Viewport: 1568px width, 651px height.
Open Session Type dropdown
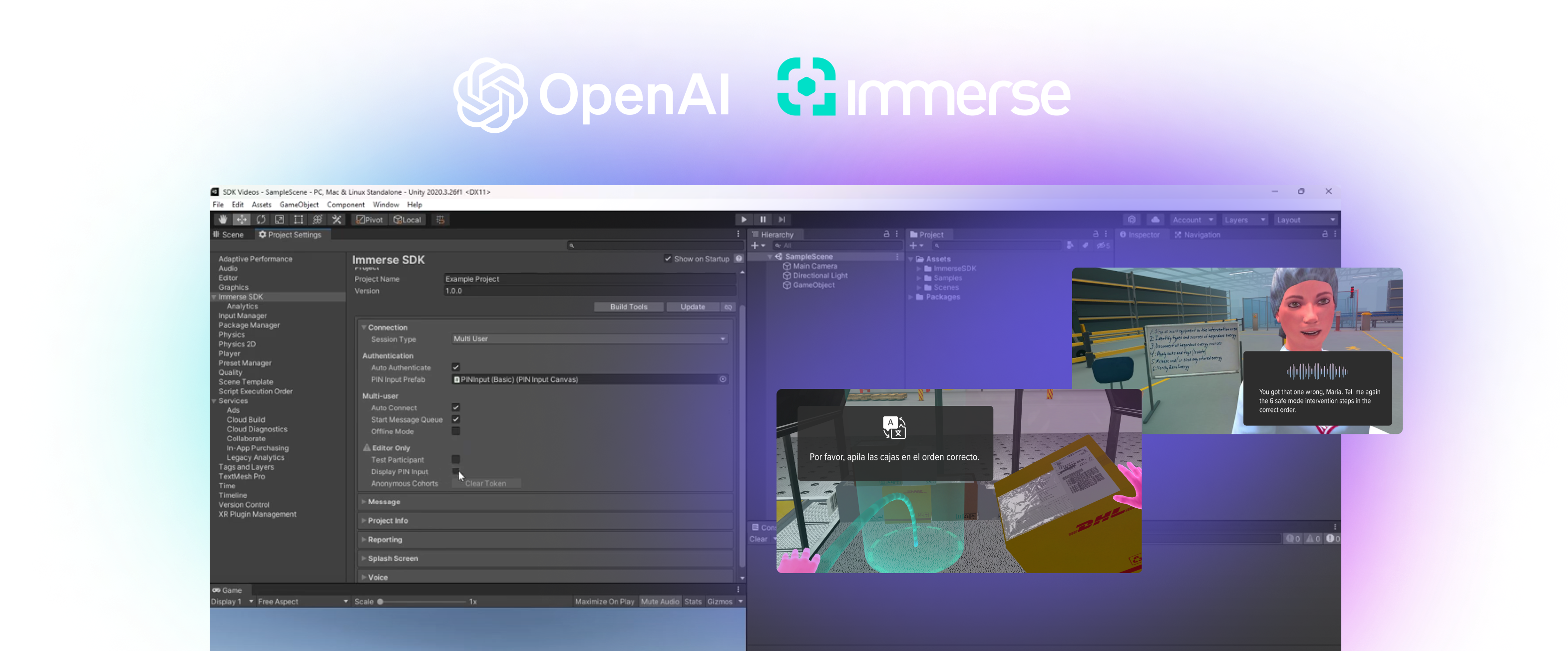[x=589, y=339]
